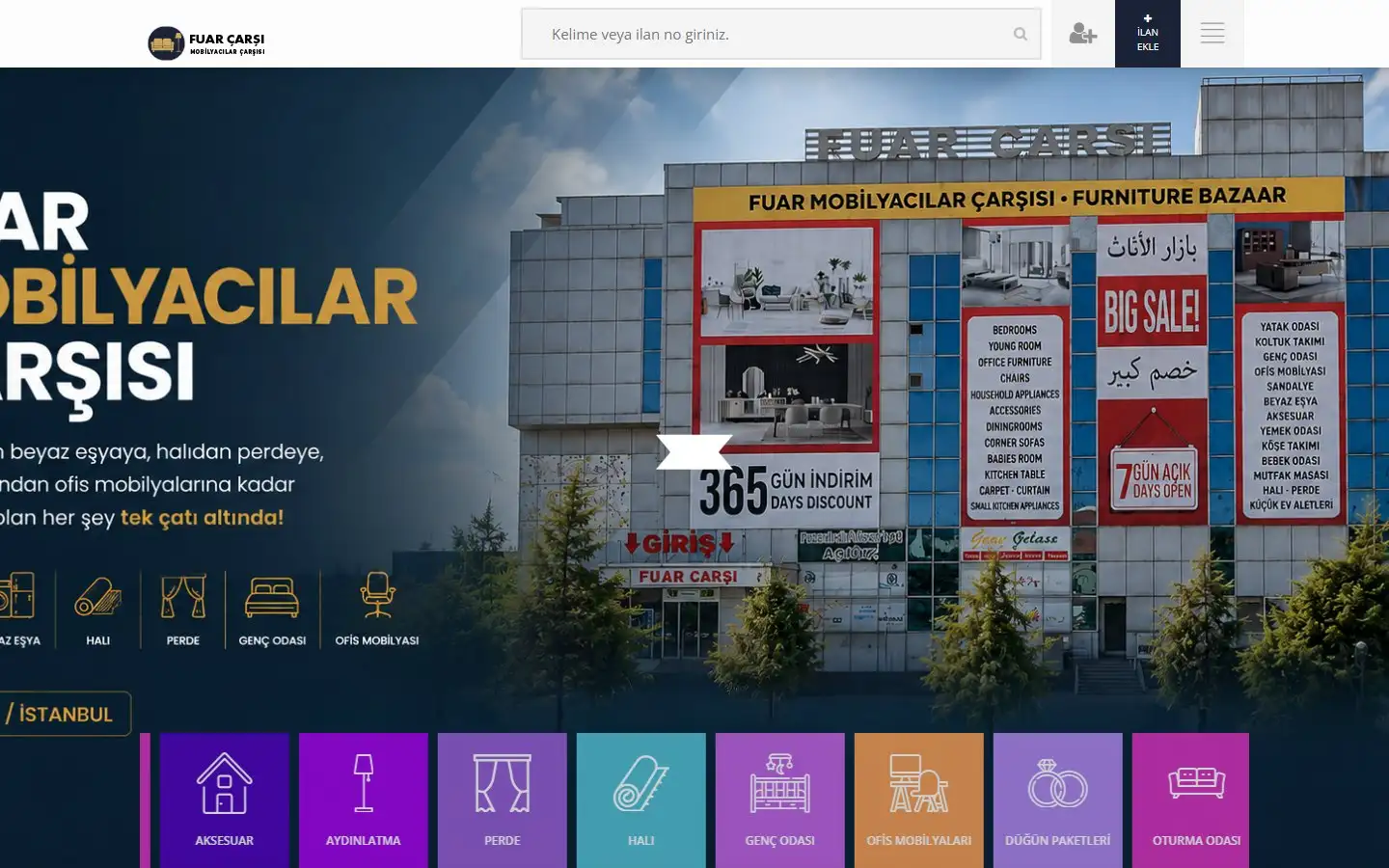Select the HALI teal category tile
Image resolution: width=1389 pixels, height=868 pixels.
(641, 800)
